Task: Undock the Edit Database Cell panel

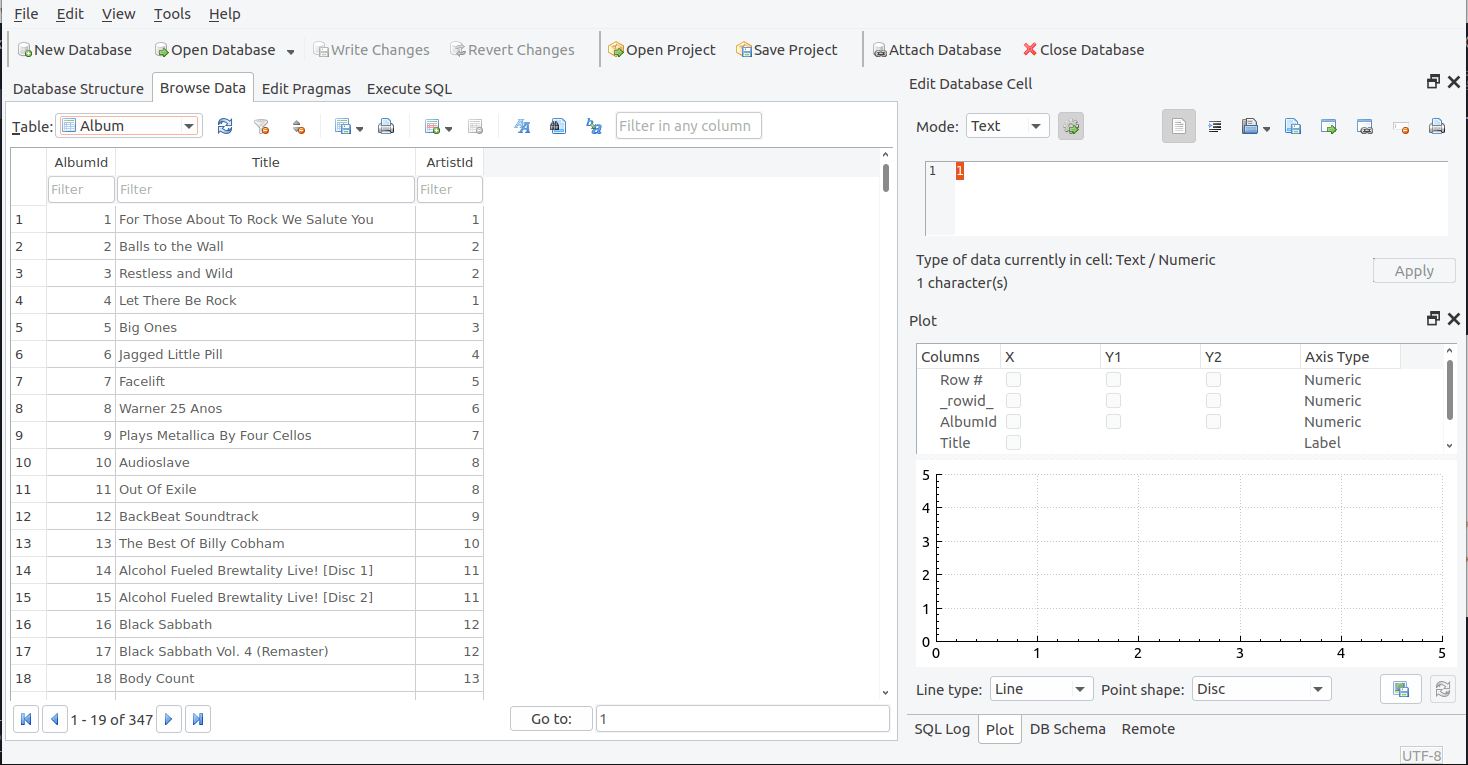Action: pos(1433,82)
